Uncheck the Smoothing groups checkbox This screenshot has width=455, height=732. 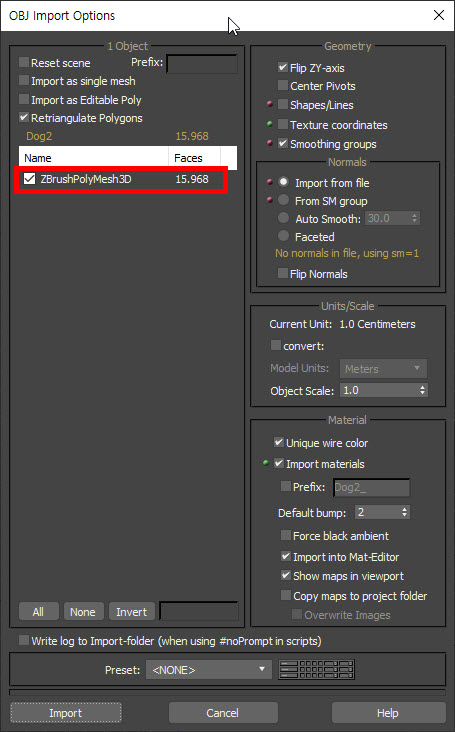pos(283,143)
